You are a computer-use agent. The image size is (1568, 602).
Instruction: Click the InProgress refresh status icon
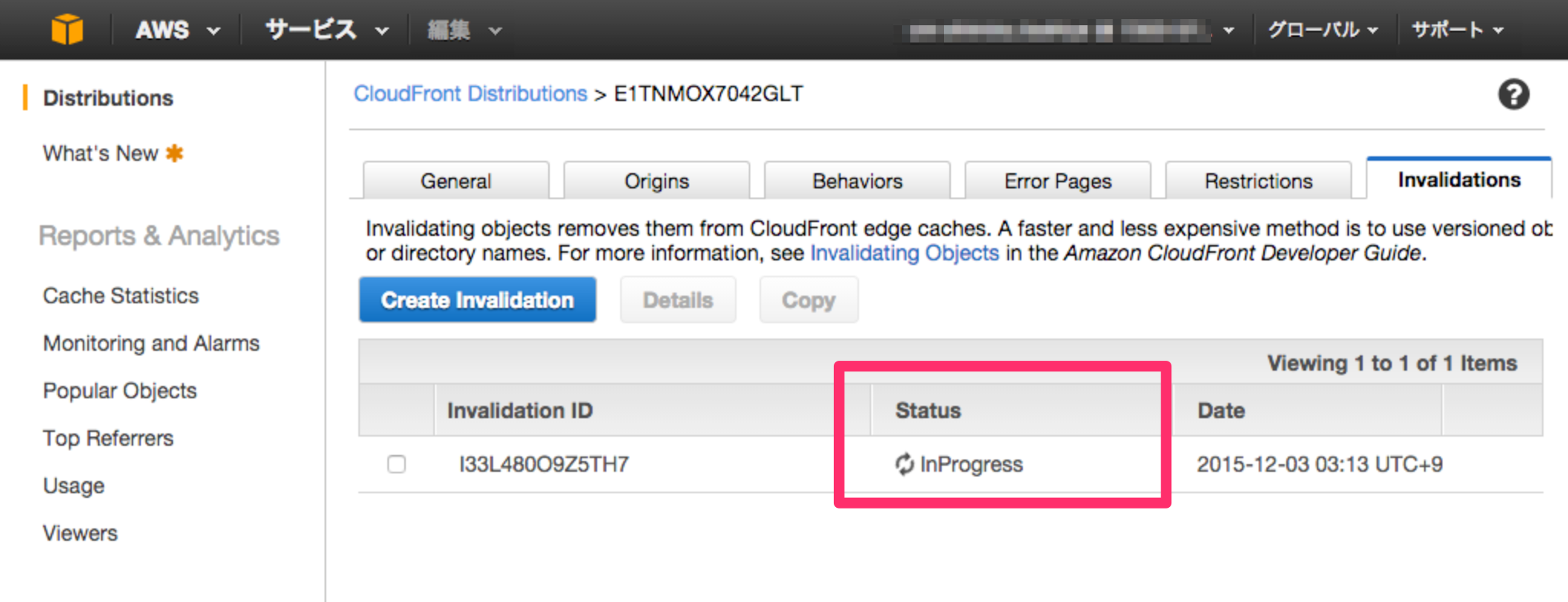pos(904,464)
